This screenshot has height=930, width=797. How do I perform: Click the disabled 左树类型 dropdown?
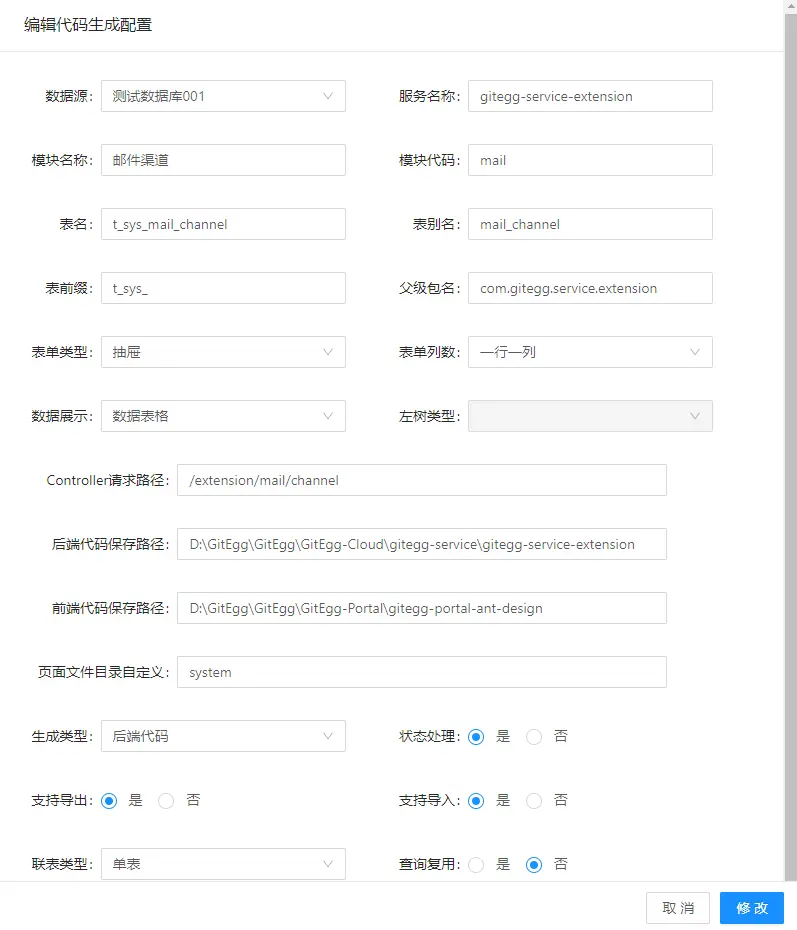(x=589, y=416)
